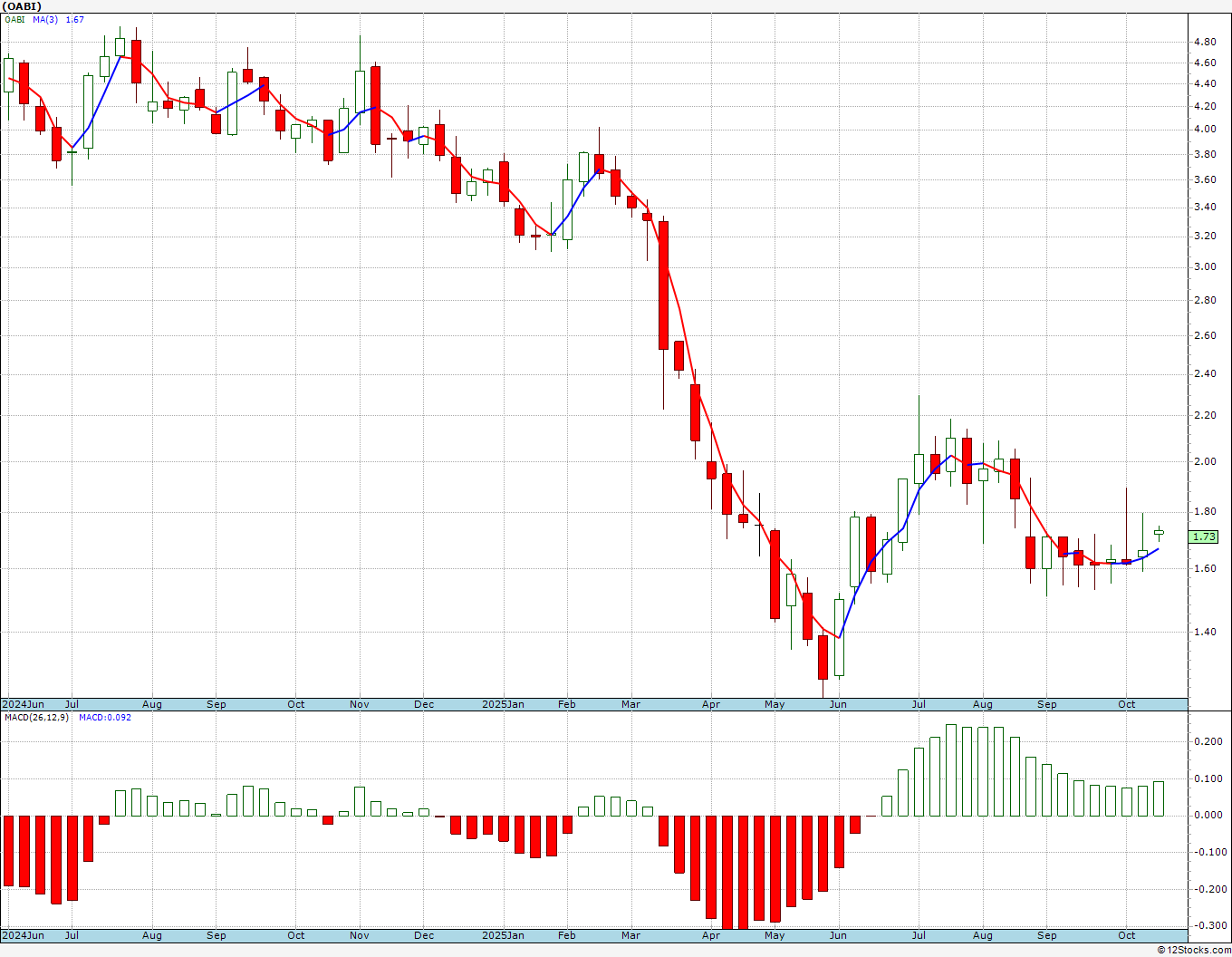Click Dec on the MACD panel date axis
The width and height of the screenshot is (1232, 957).
coord(424,935)
